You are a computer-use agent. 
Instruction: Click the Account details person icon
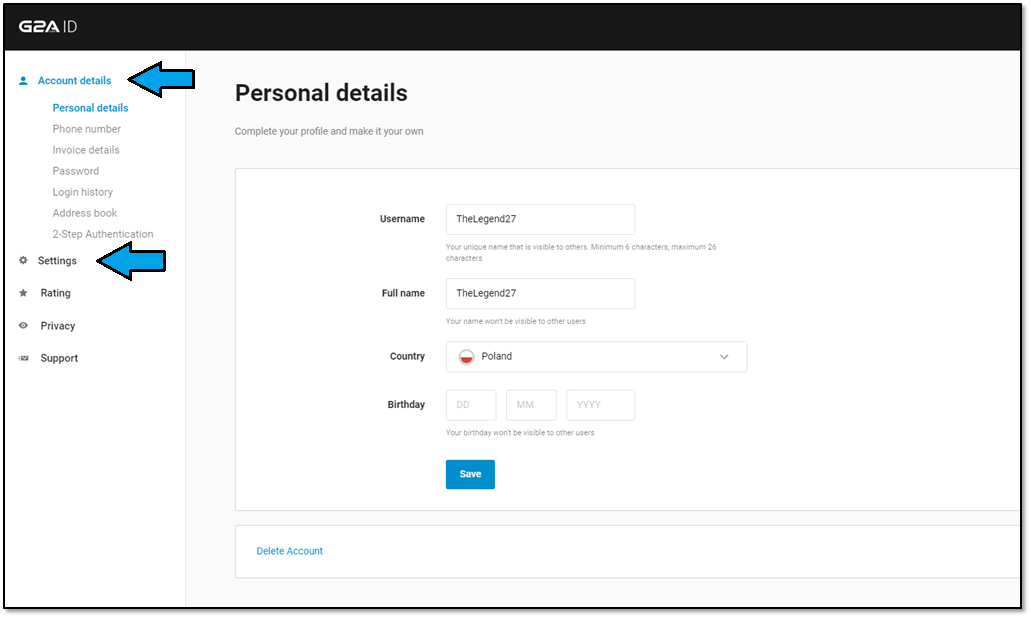(23, 81)
